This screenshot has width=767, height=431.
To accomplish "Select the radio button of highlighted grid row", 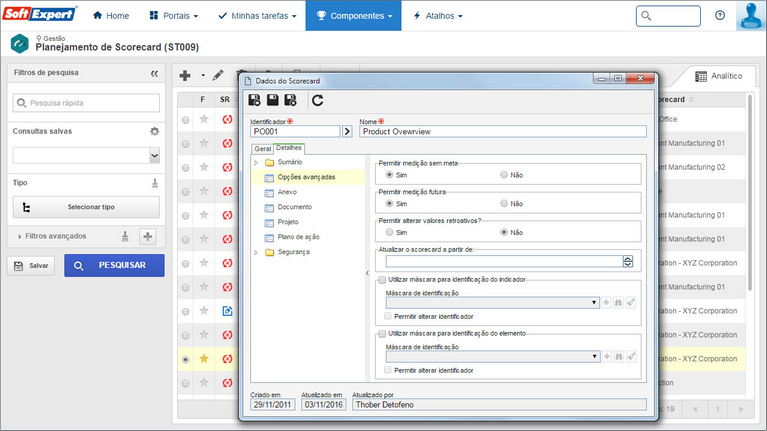I will (x=185, y=360).
